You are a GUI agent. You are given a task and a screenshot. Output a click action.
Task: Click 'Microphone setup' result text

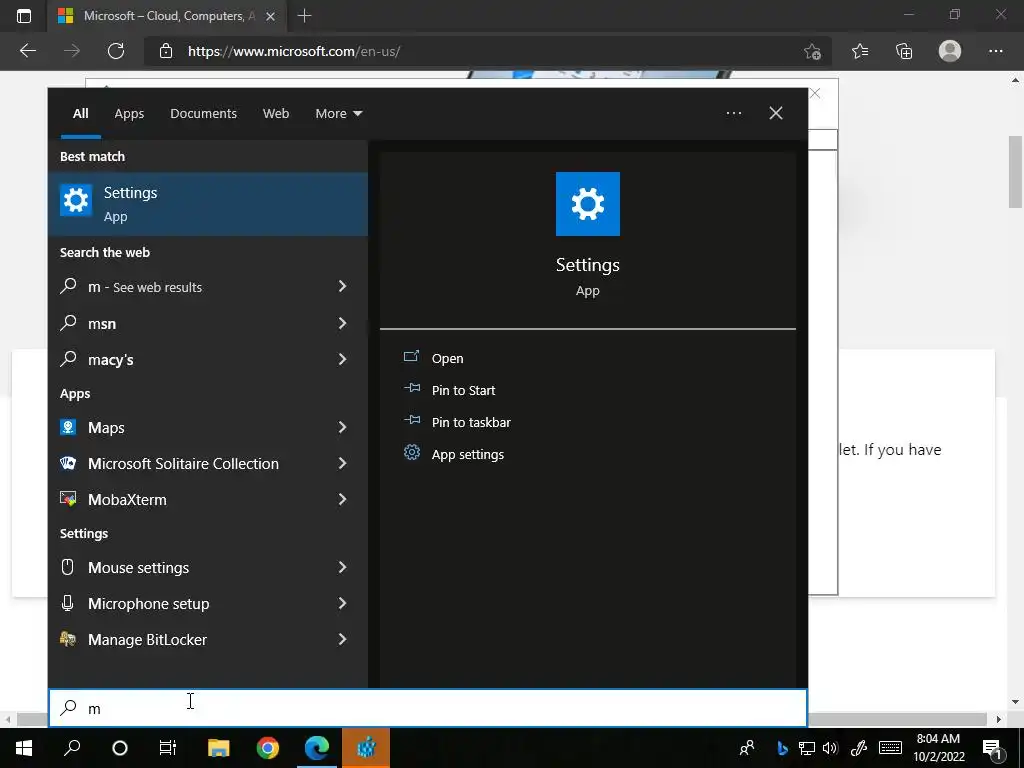[148, 603]
